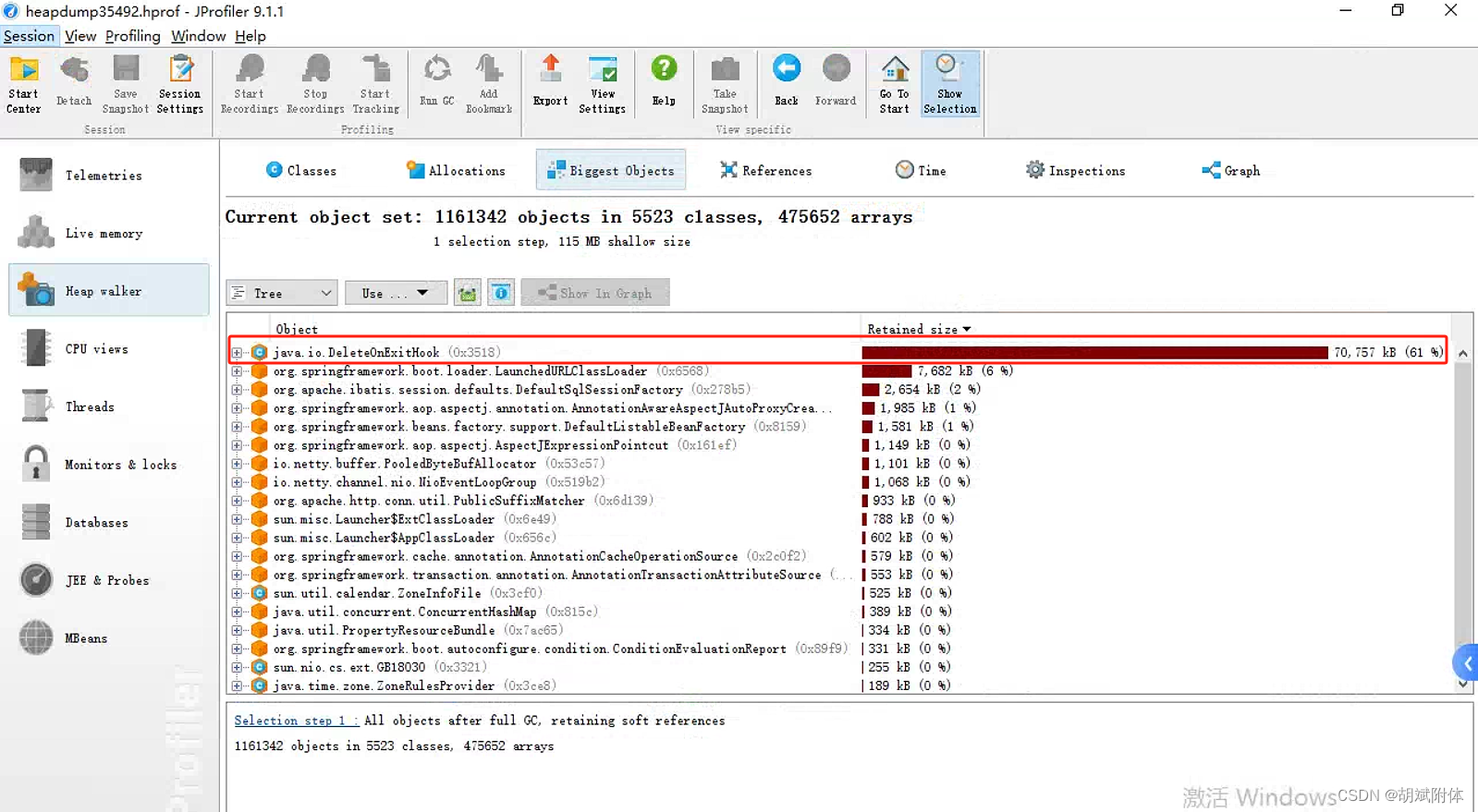This screenshot has height=812, width=1478.
Task: Click Go To Start icon
Action: pyautogui.click(x=895, y=84)
